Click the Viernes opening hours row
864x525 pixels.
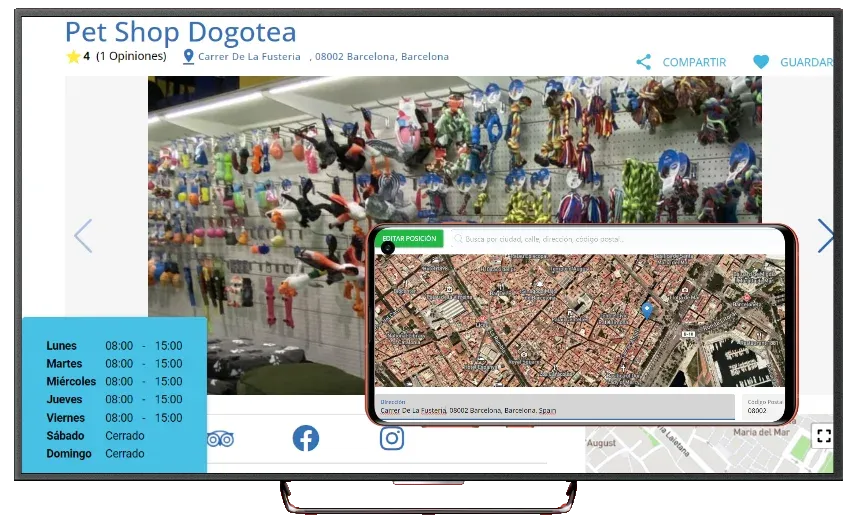click(x=114, y=418)
